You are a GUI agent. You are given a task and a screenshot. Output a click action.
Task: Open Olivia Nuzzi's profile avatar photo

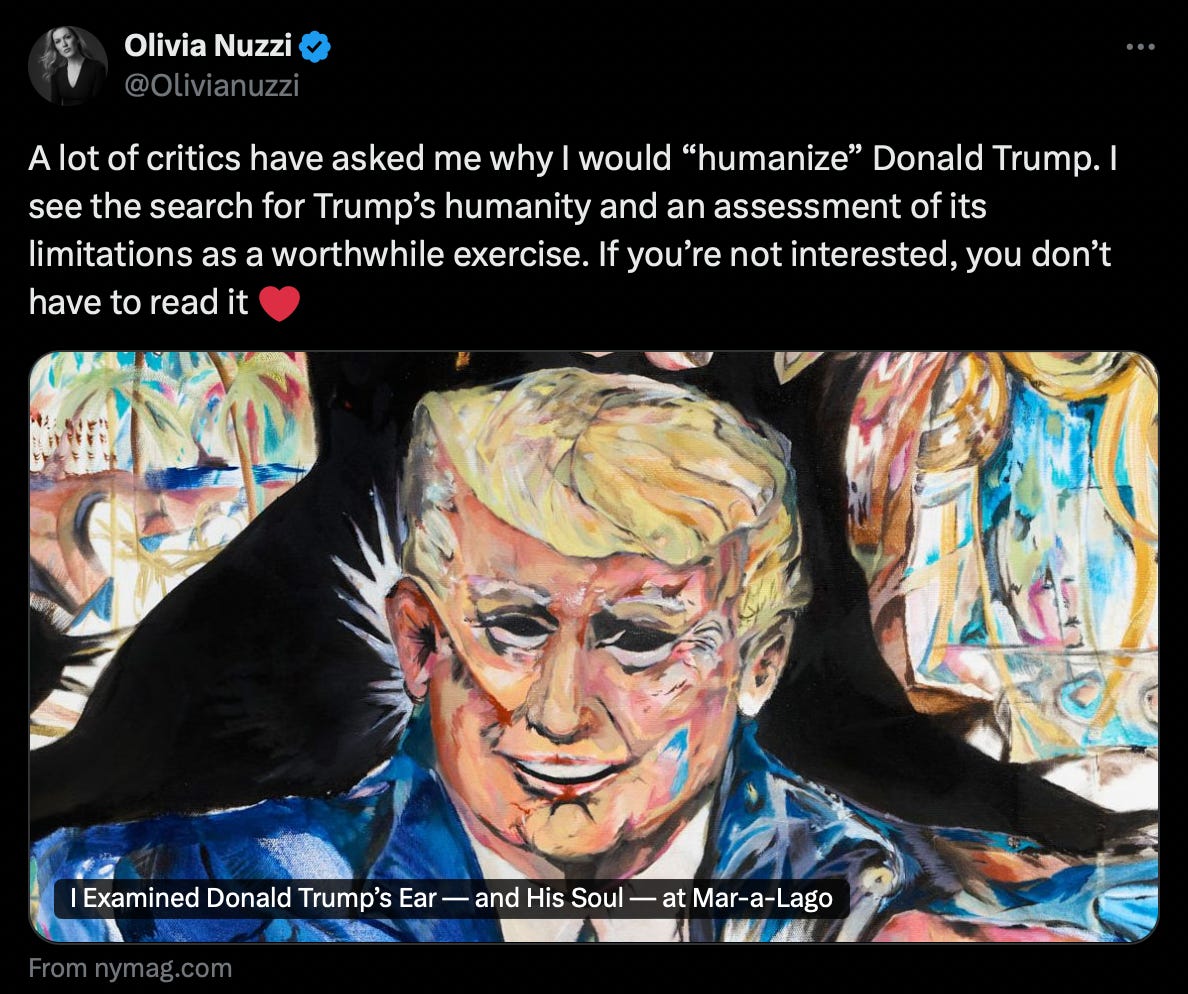[68, 66]
